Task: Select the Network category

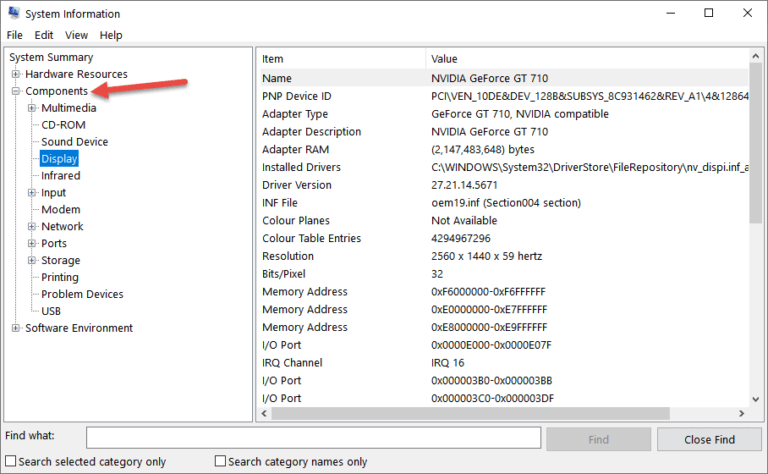Action: click(x=62, y=226)
